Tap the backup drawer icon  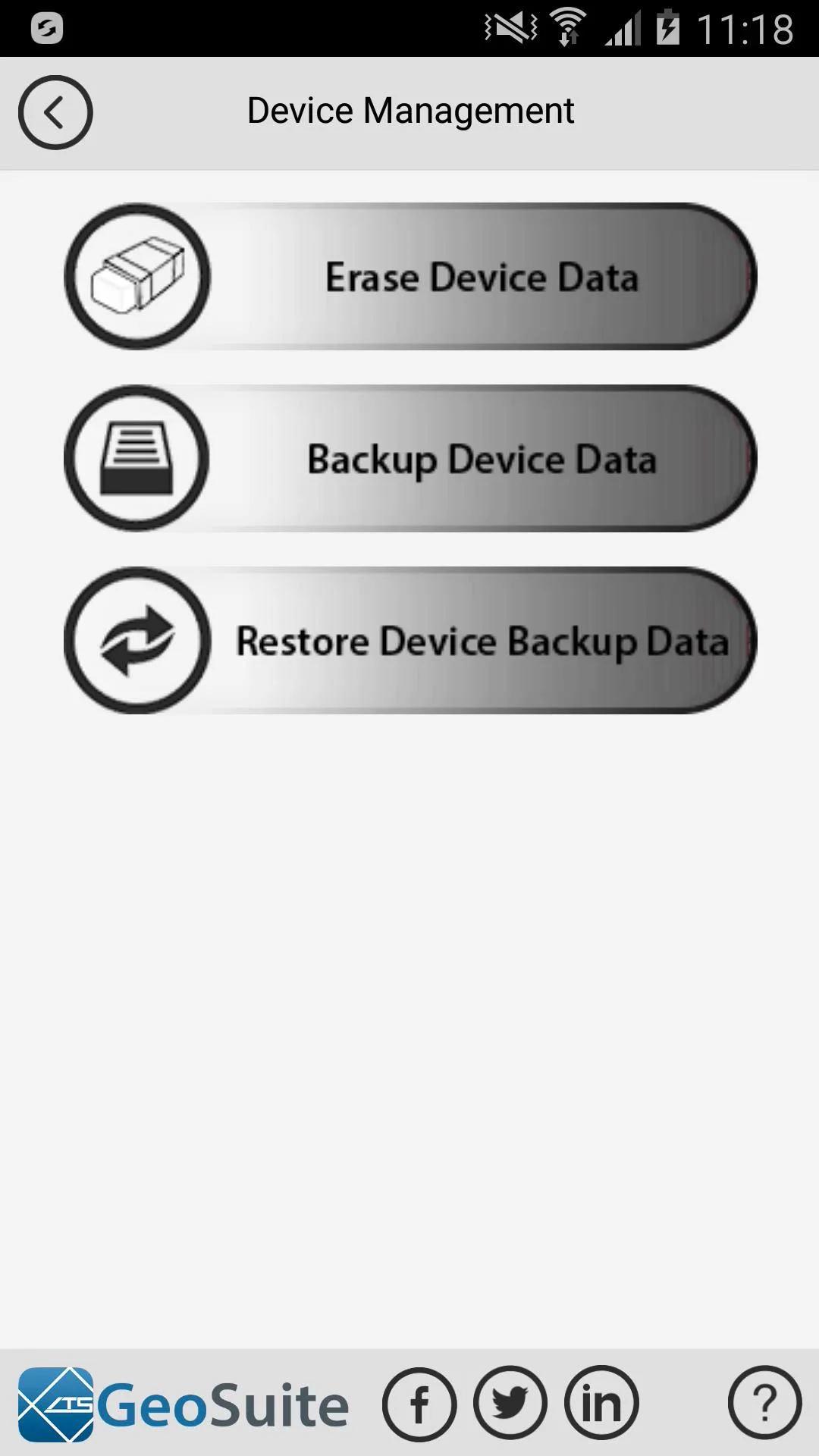[137, 458]
